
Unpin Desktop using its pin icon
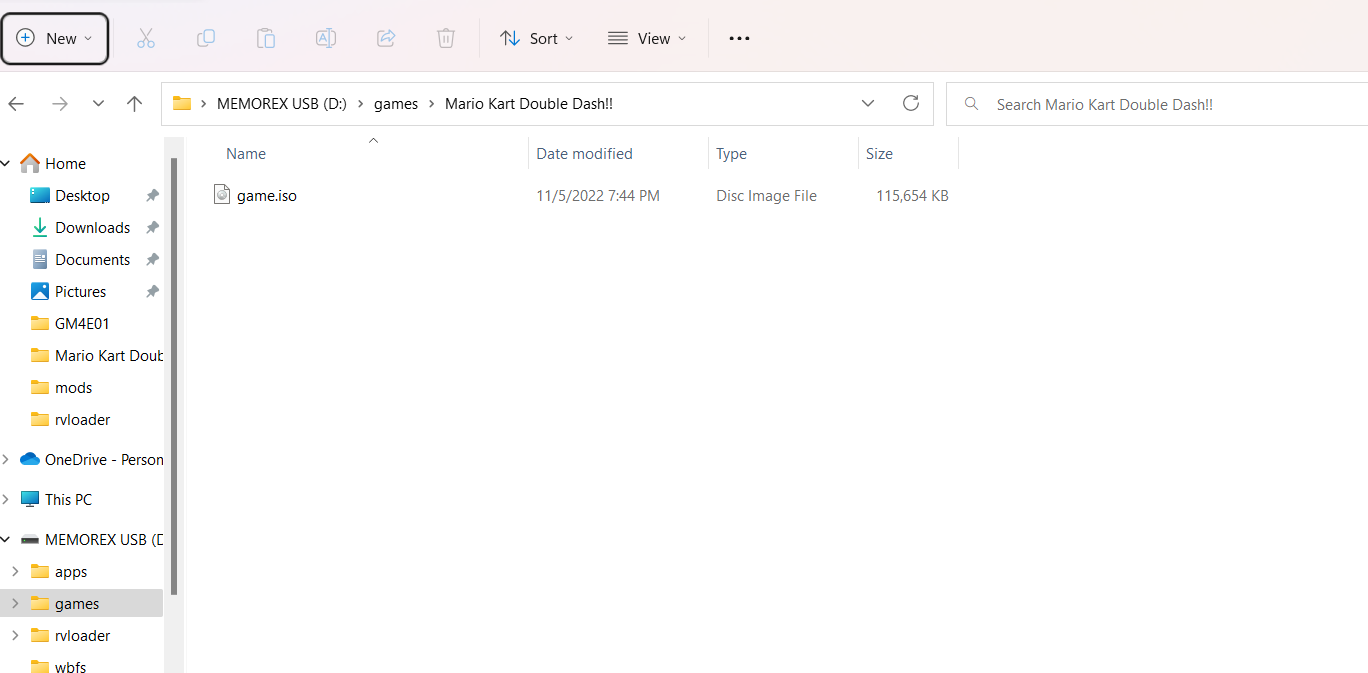pyautogui.click(x=152, y=195)
